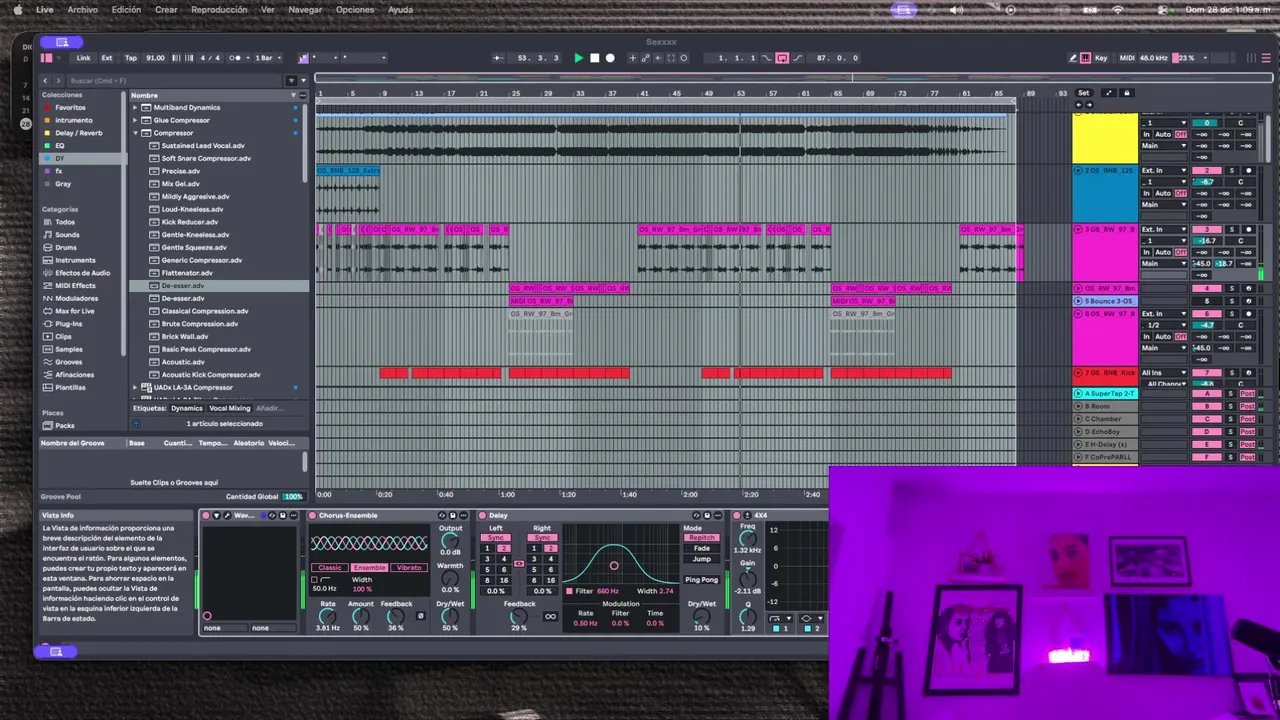Screen dimensions: 1280x720
Task: Click the 91.00 tempo field
Action: (155, 57)
